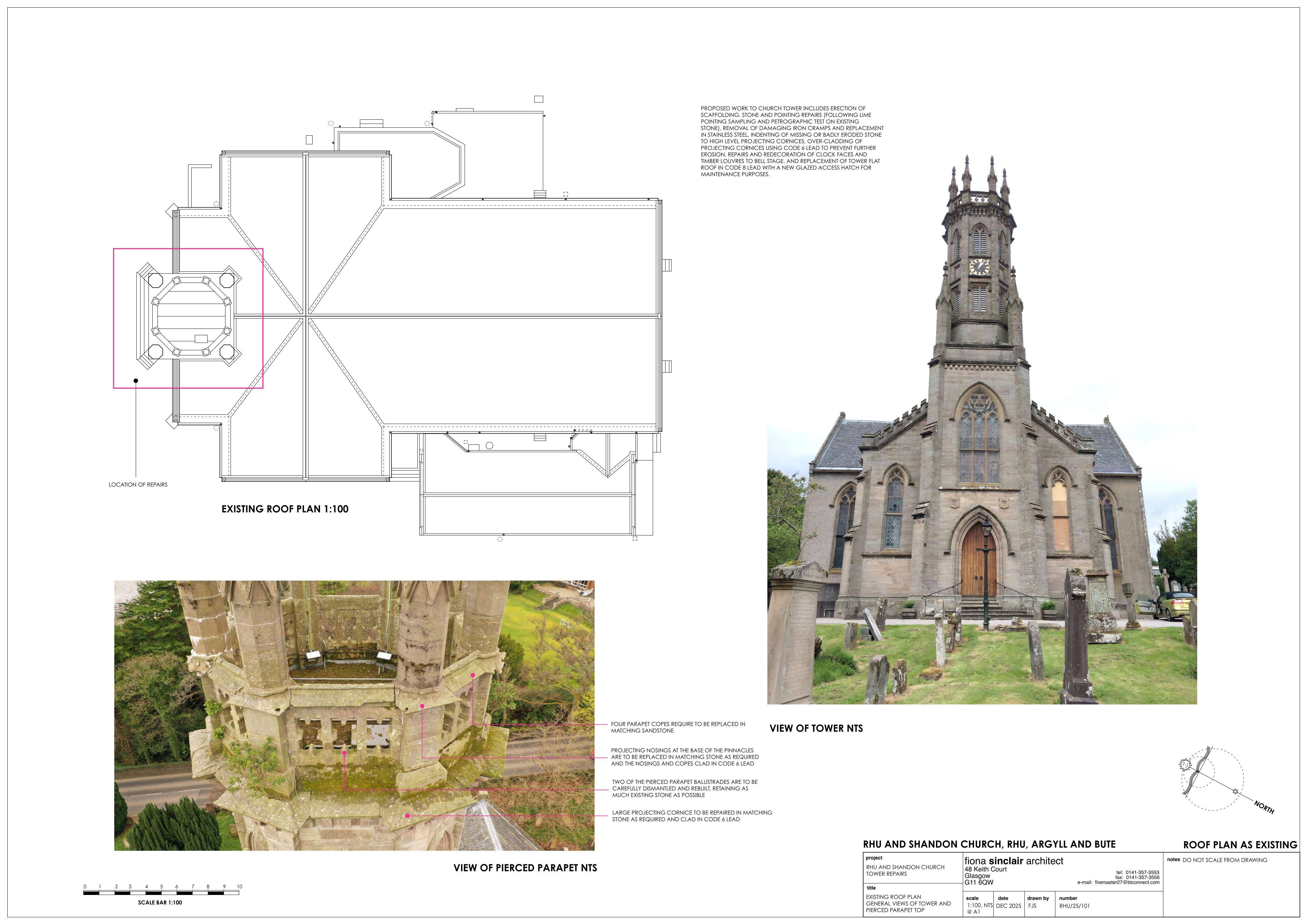Viewport: 1308px width, 924px height.
Task: Click 'GENERAL VIEWS OF TOWER AND' in the title box
Action: [908, 904]
